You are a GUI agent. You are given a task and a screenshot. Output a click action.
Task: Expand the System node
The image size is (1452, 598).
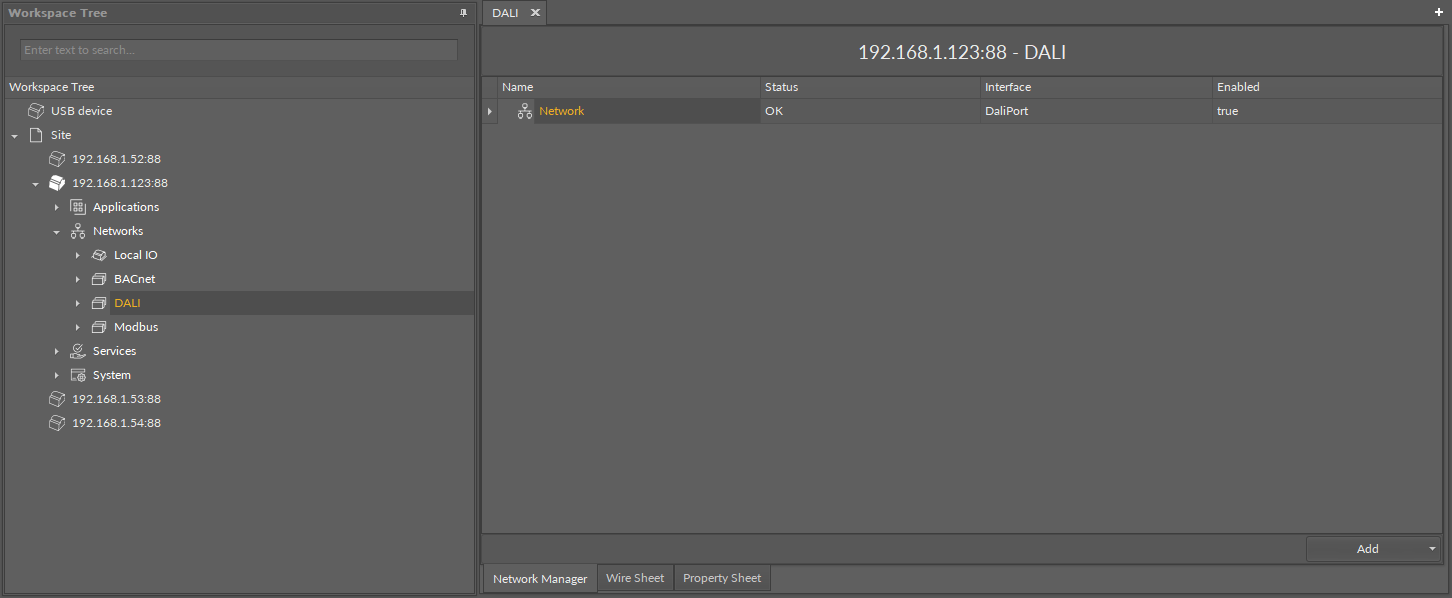click(57, 375)
